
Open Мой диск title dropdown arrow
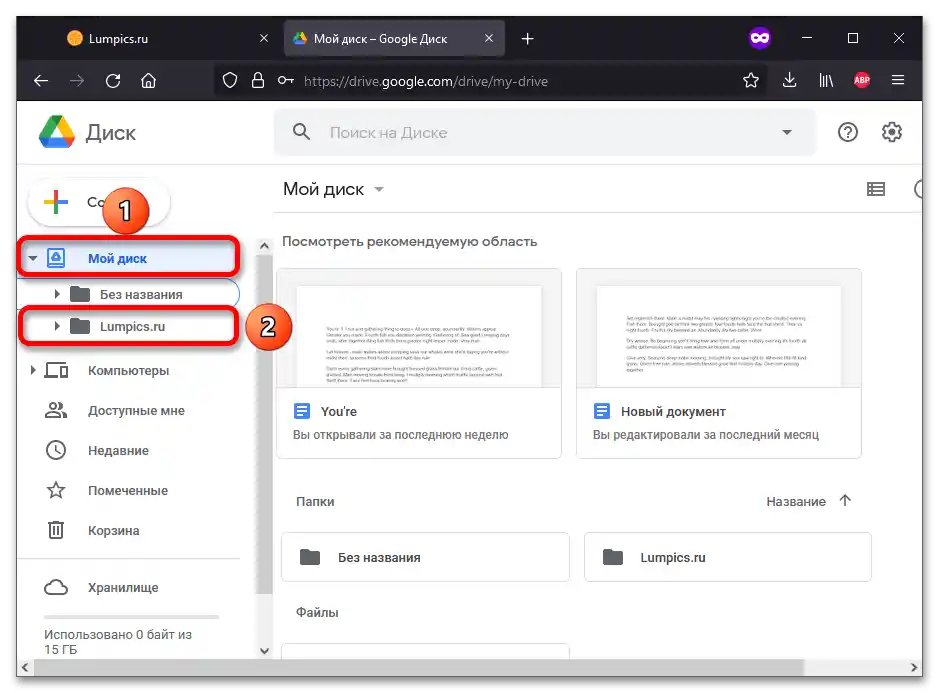(x=378, y=189)
